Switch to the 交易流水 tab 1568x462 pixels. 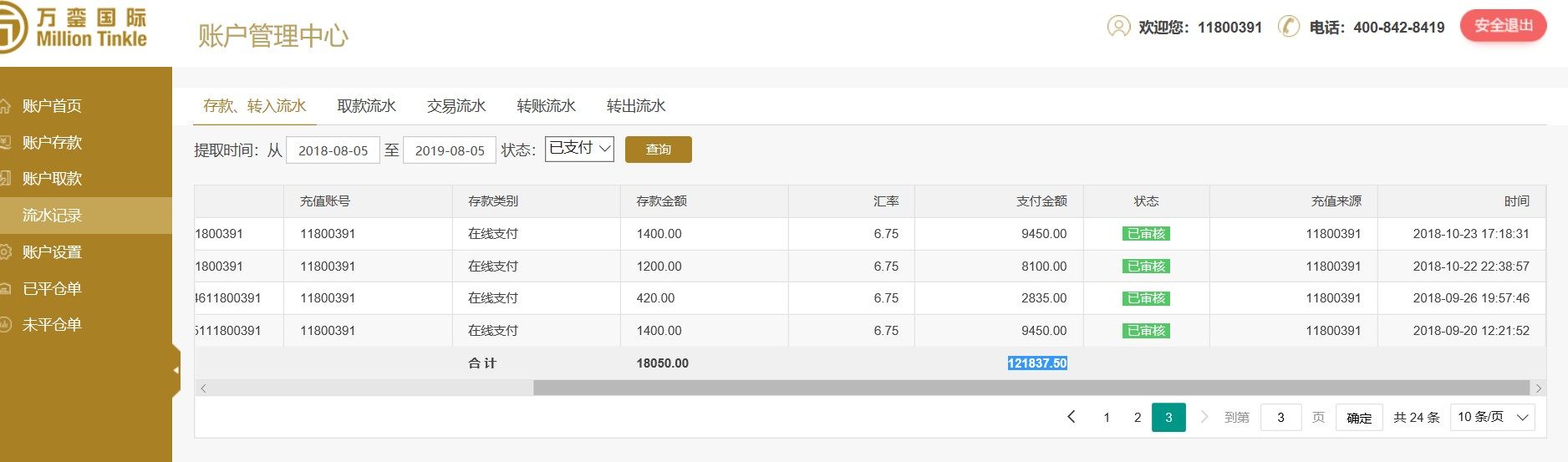[x=456, y=106]
